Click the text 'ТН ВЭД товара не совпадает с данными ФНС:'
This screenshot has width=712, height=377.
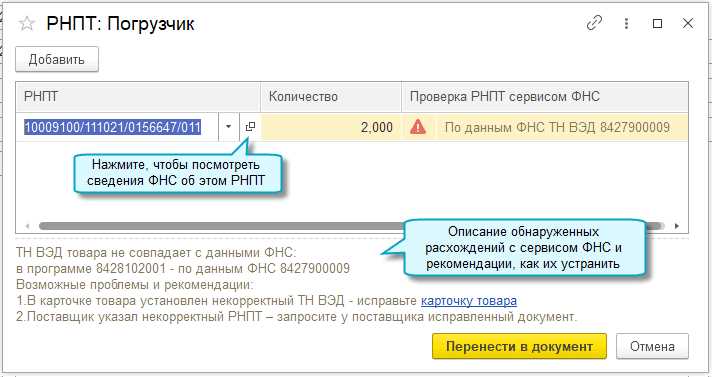(156, 252)
